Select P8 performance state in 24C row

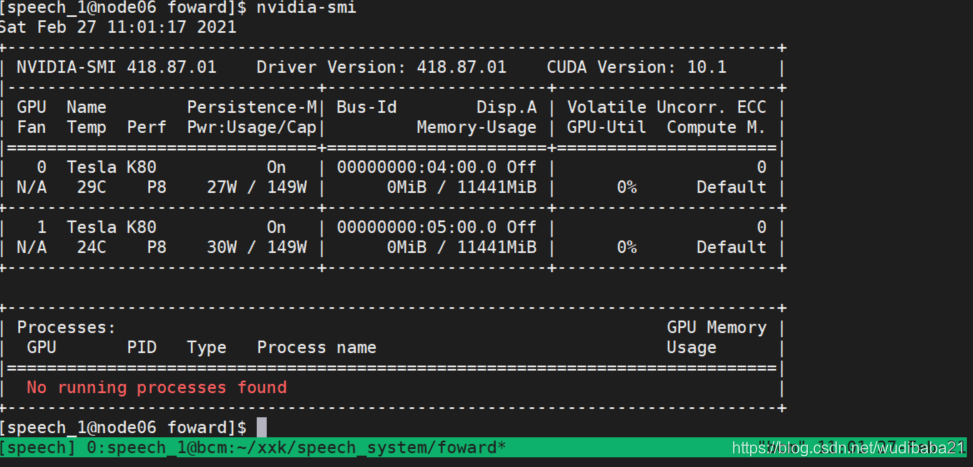(156, 247)
